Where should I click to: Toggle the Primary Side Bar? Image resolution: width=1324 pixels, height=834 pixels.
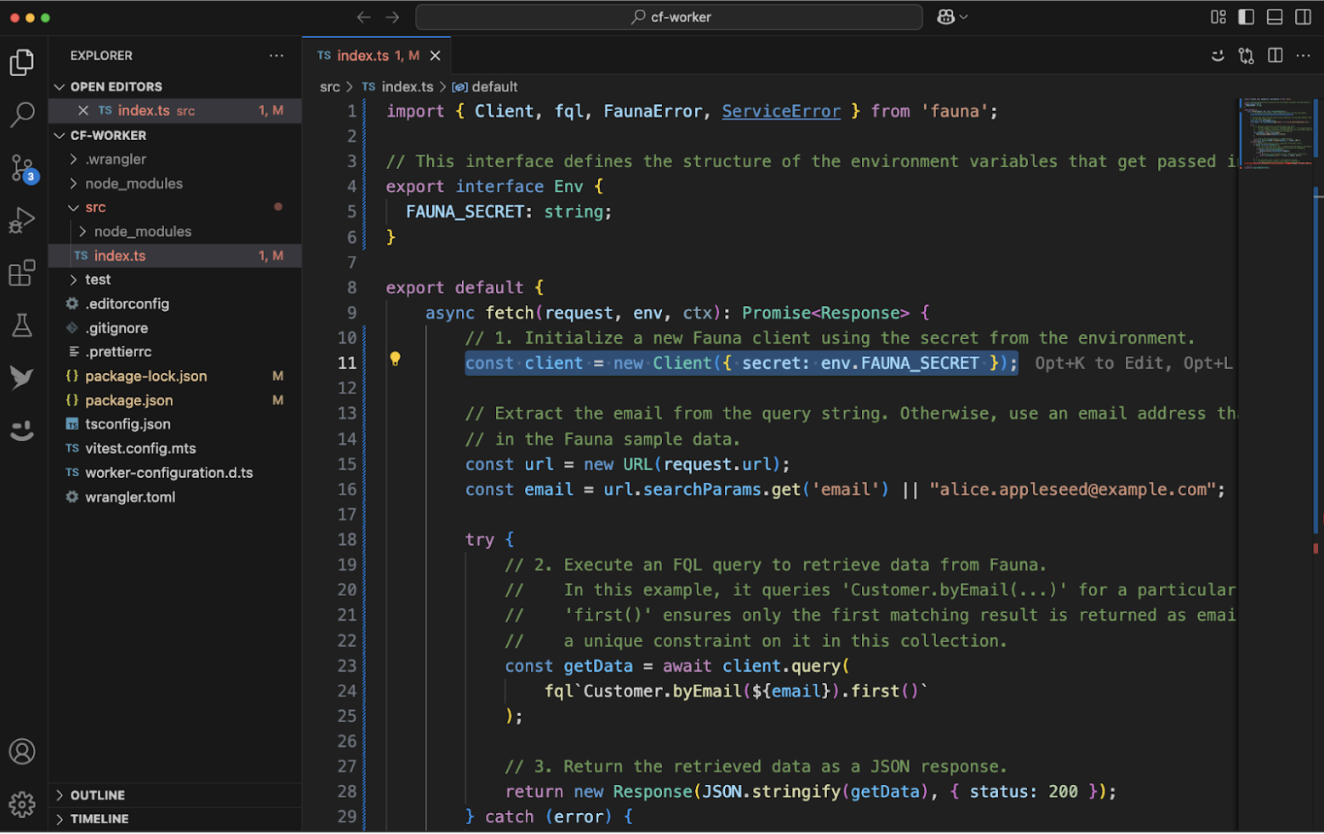point(1246,17)
